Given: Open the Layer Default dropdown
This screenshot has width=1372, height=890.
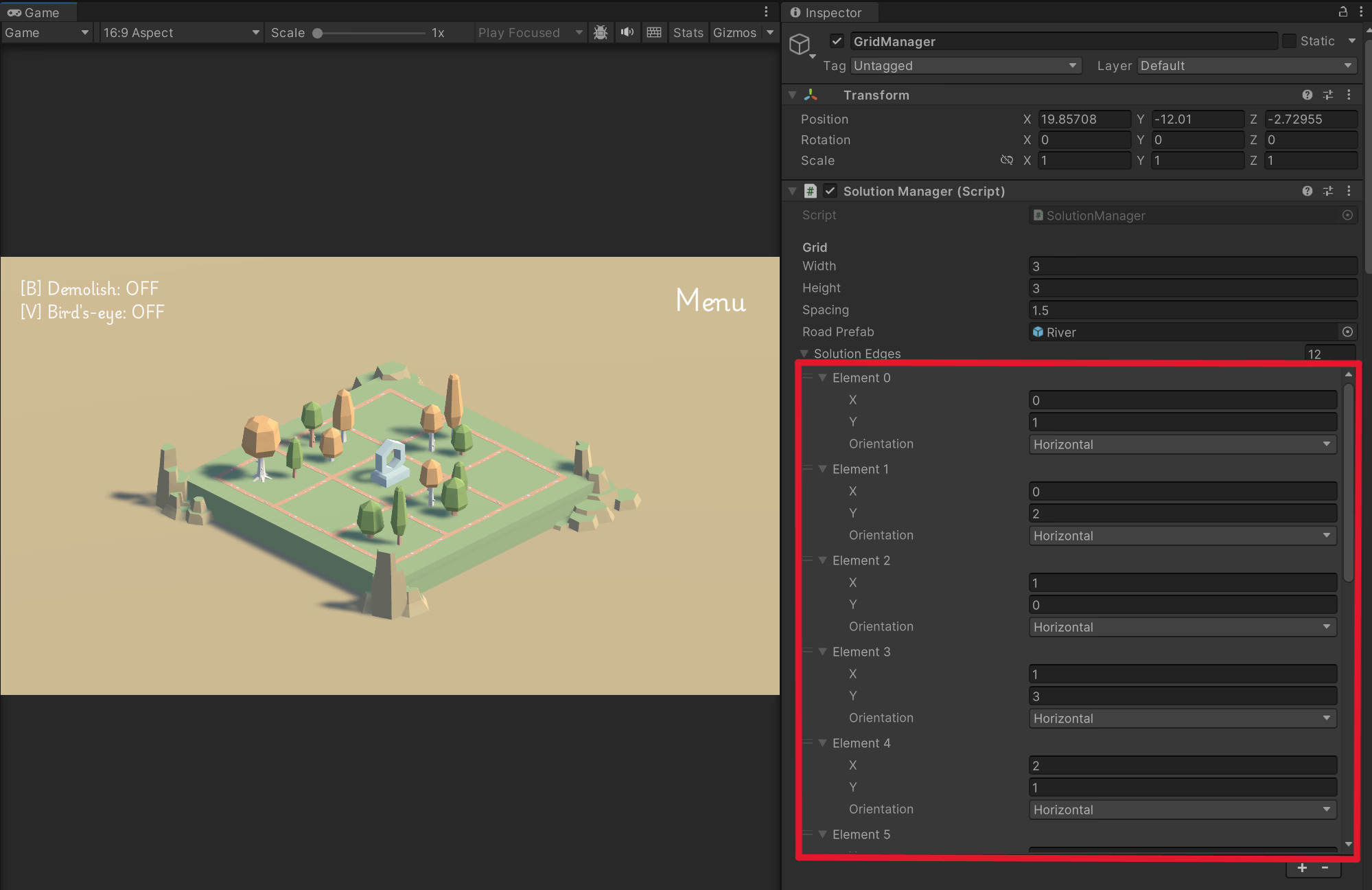Looking at the screenshot, I should coord(1247,65).
